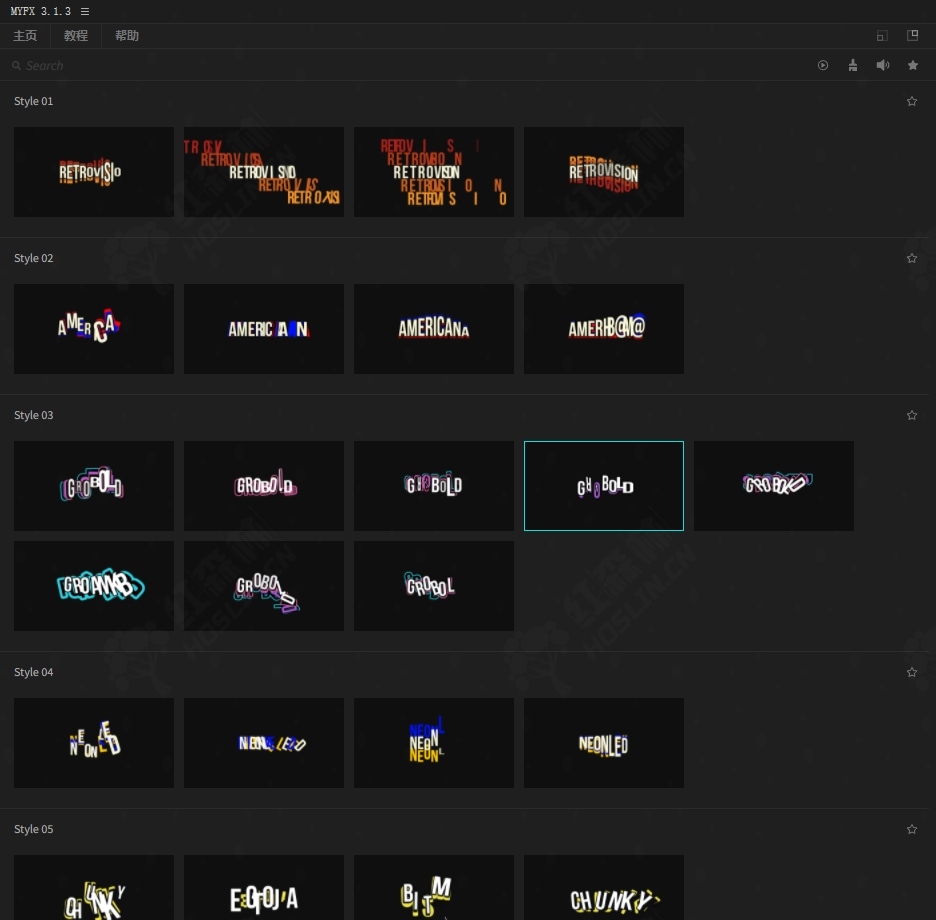
Task: Favorite Style 01 with its star
Action: coord(912,101)
